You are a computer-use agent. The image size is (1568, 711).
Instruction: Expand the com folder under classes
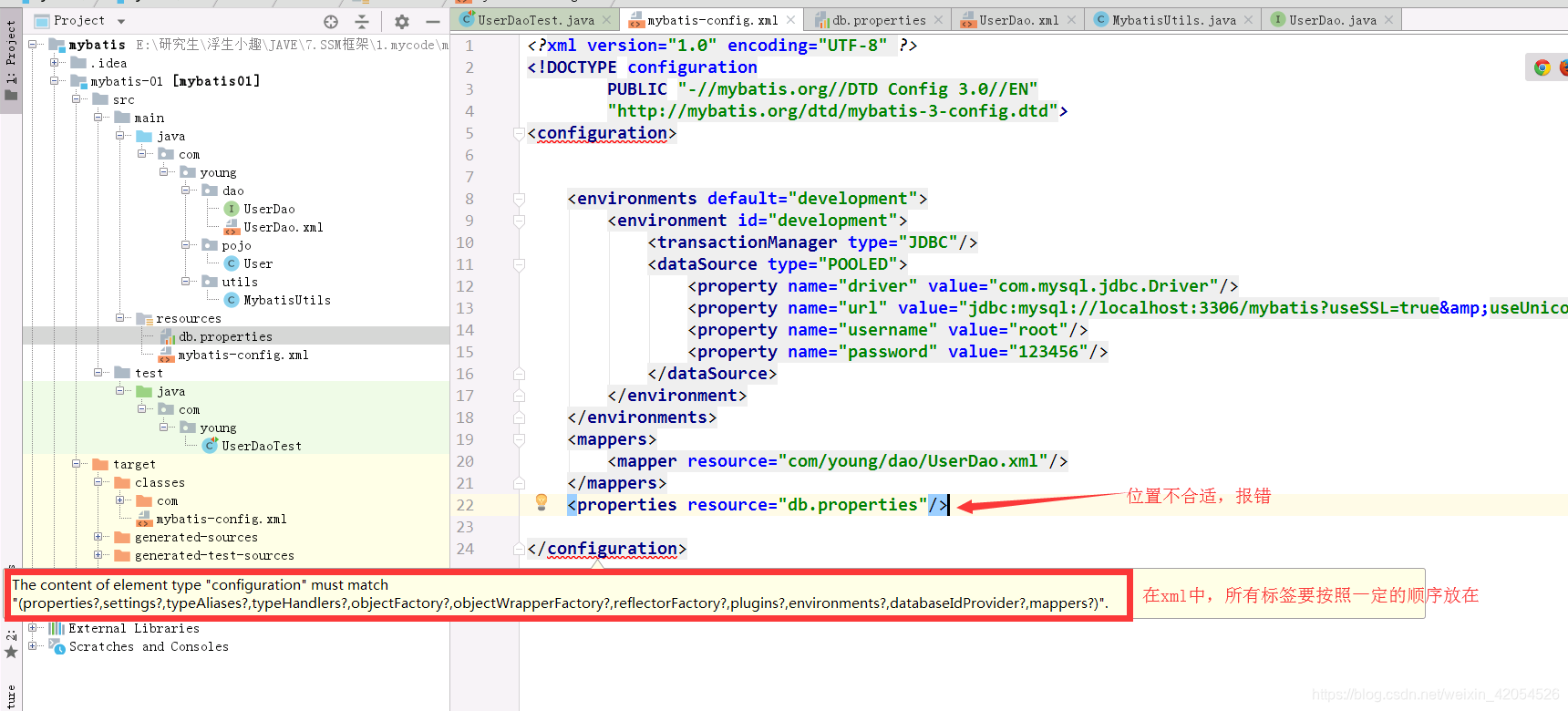[x=120, y=500]
